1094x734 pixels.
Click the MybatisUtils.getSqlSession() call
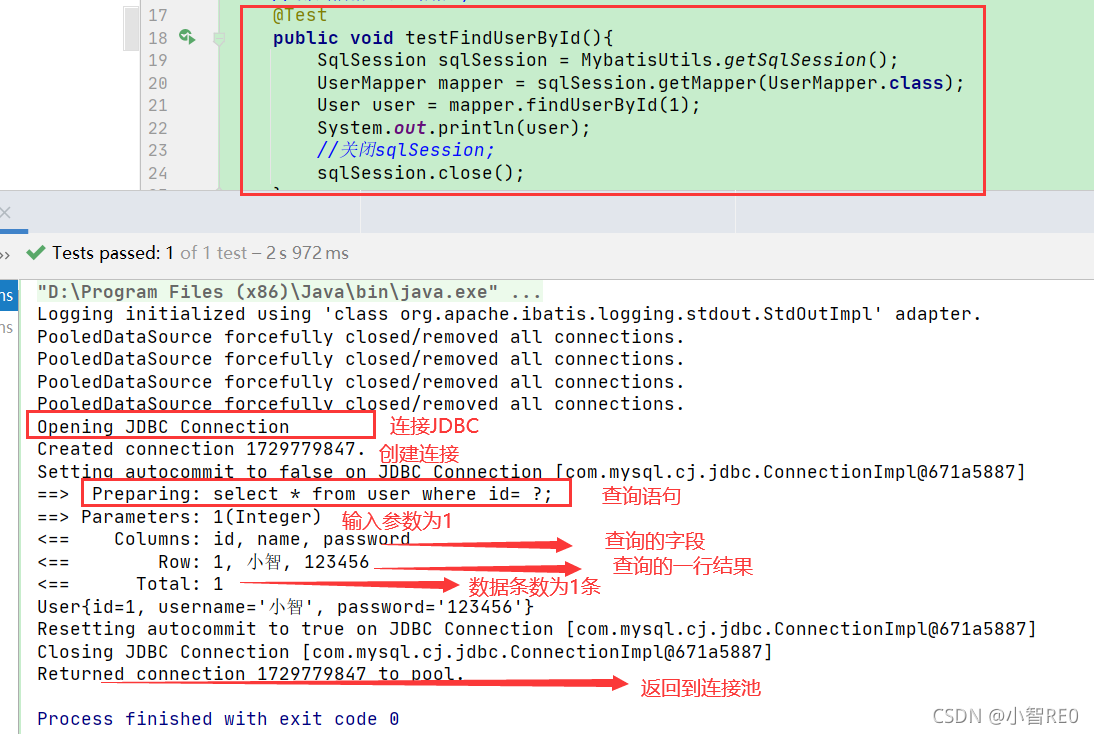(733, 60)
